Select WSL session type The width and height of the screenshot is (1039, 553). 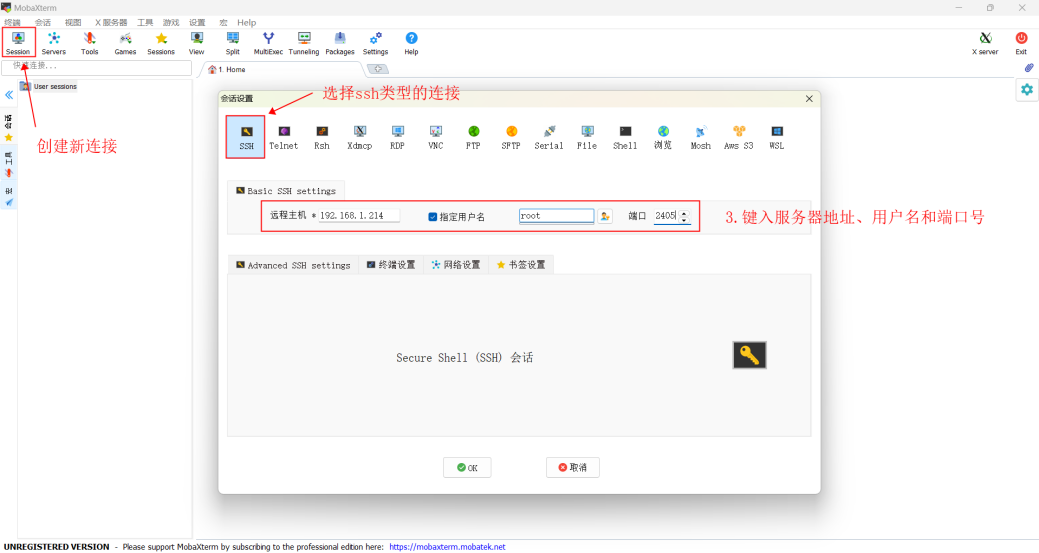click(777, 138)
